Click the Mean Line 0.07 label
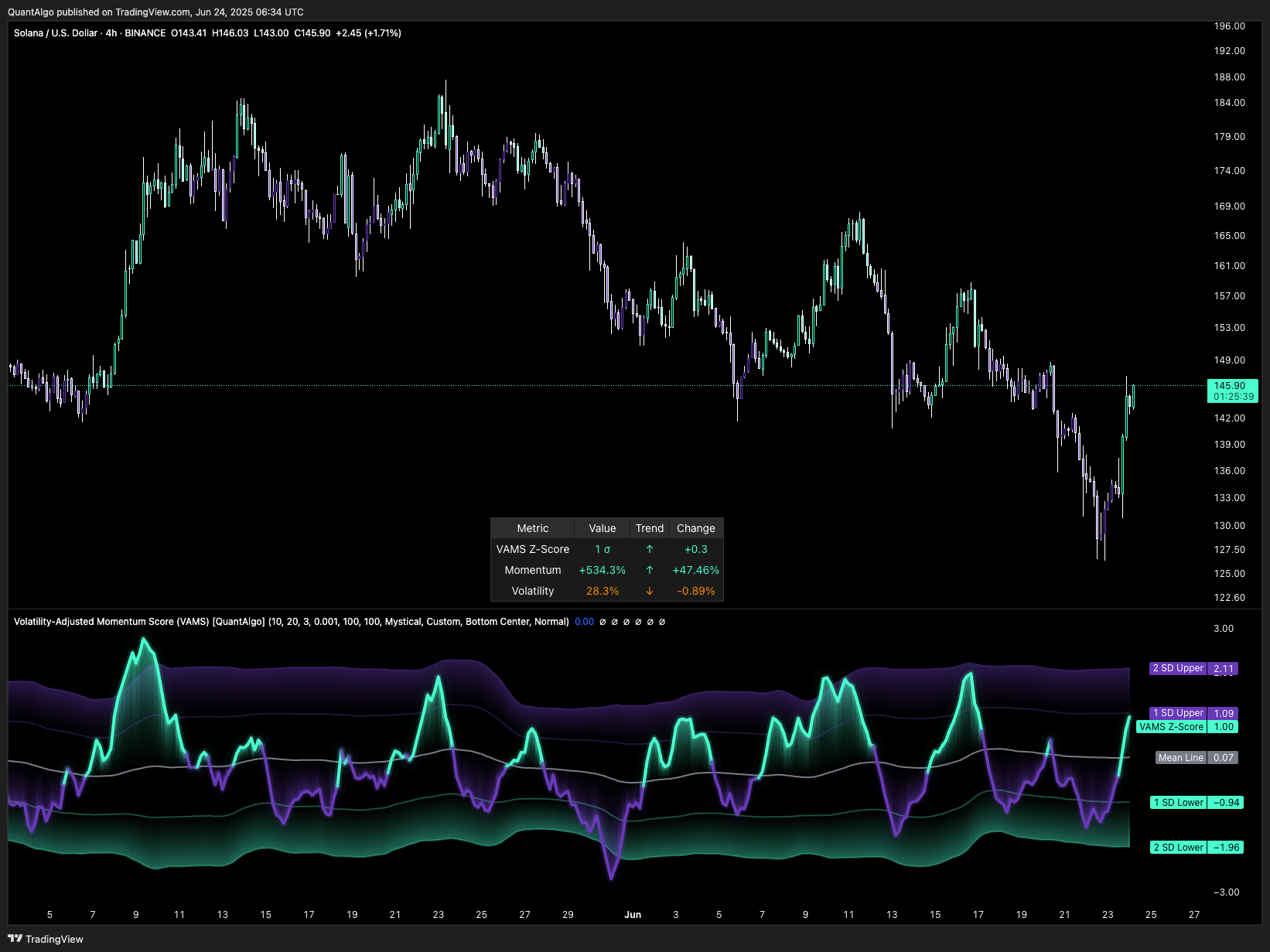Screen dimensions: 1270x952 (x=1197, y=758)
